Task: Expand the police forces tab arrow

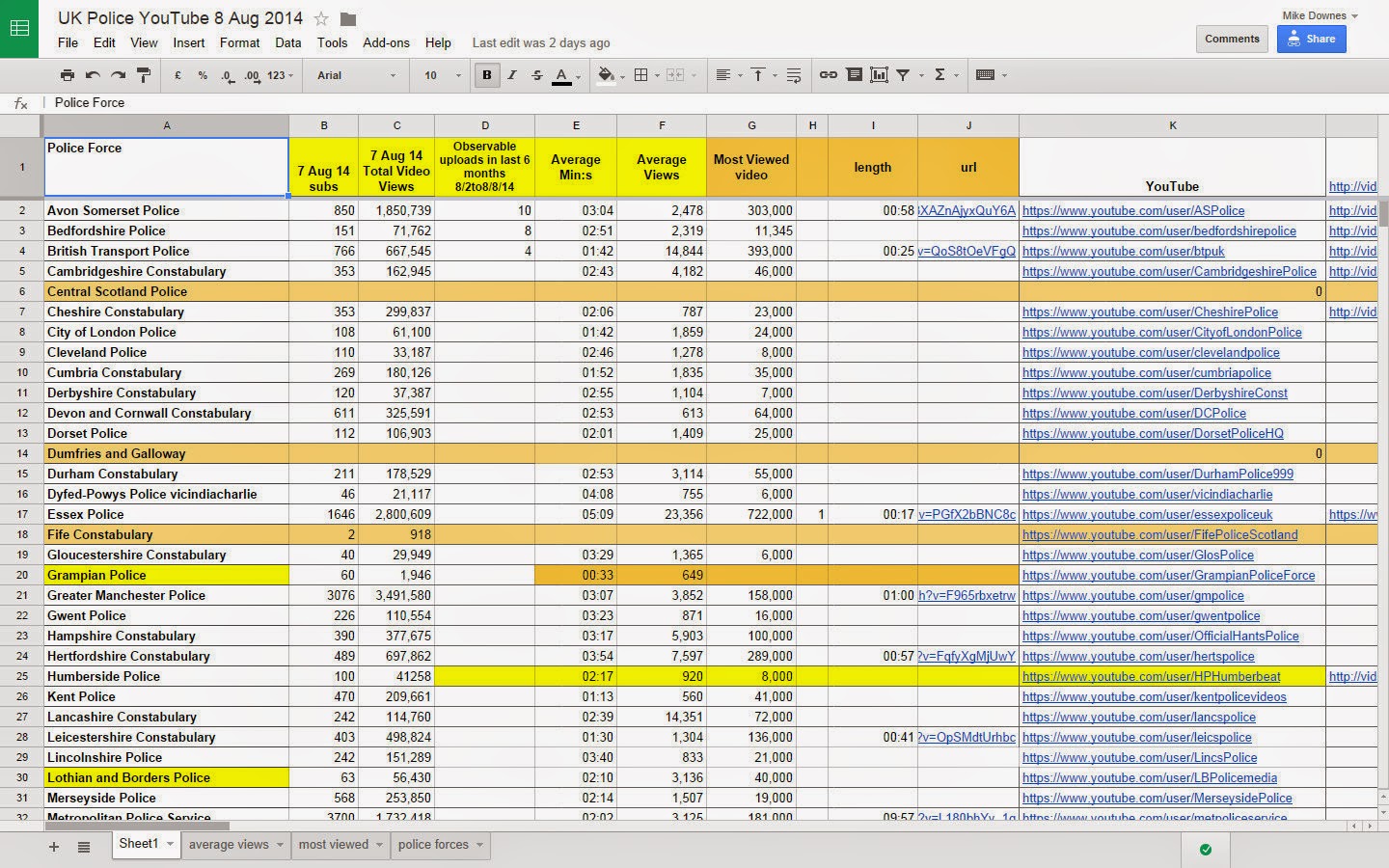Action: [480, 845]
